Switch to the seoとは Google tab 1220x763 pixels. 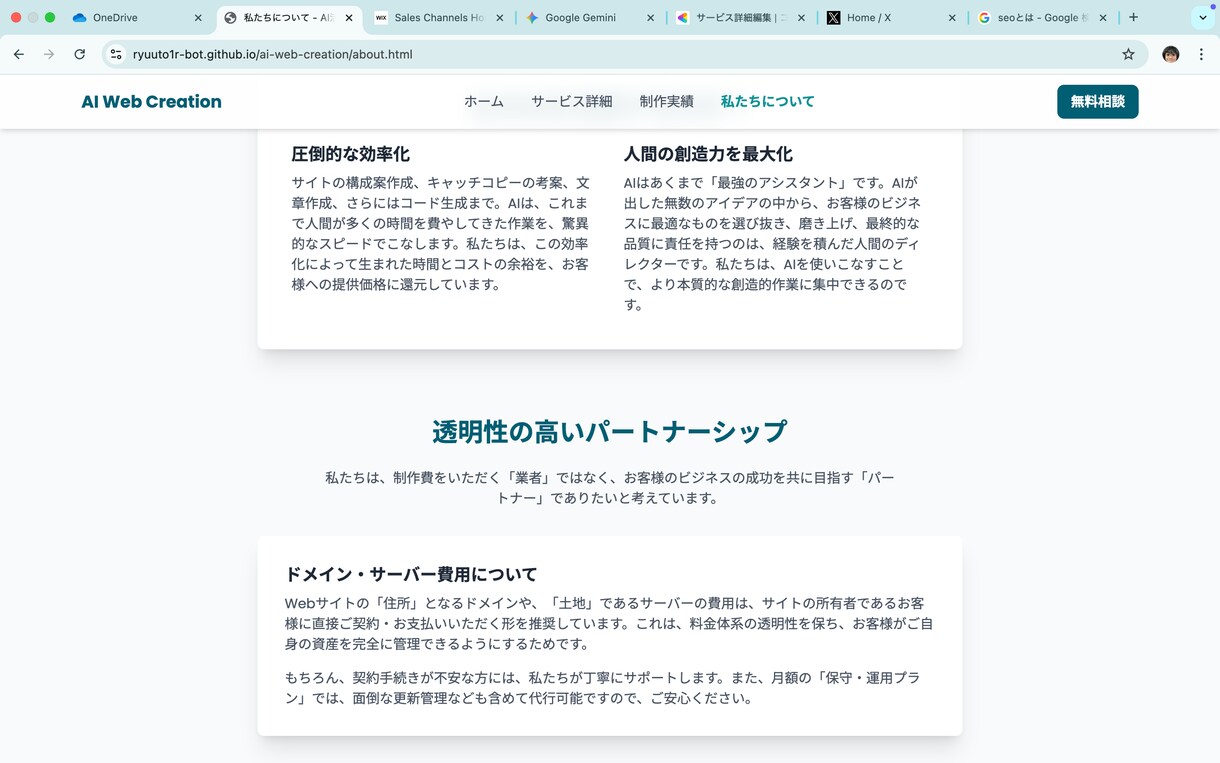1044,18
